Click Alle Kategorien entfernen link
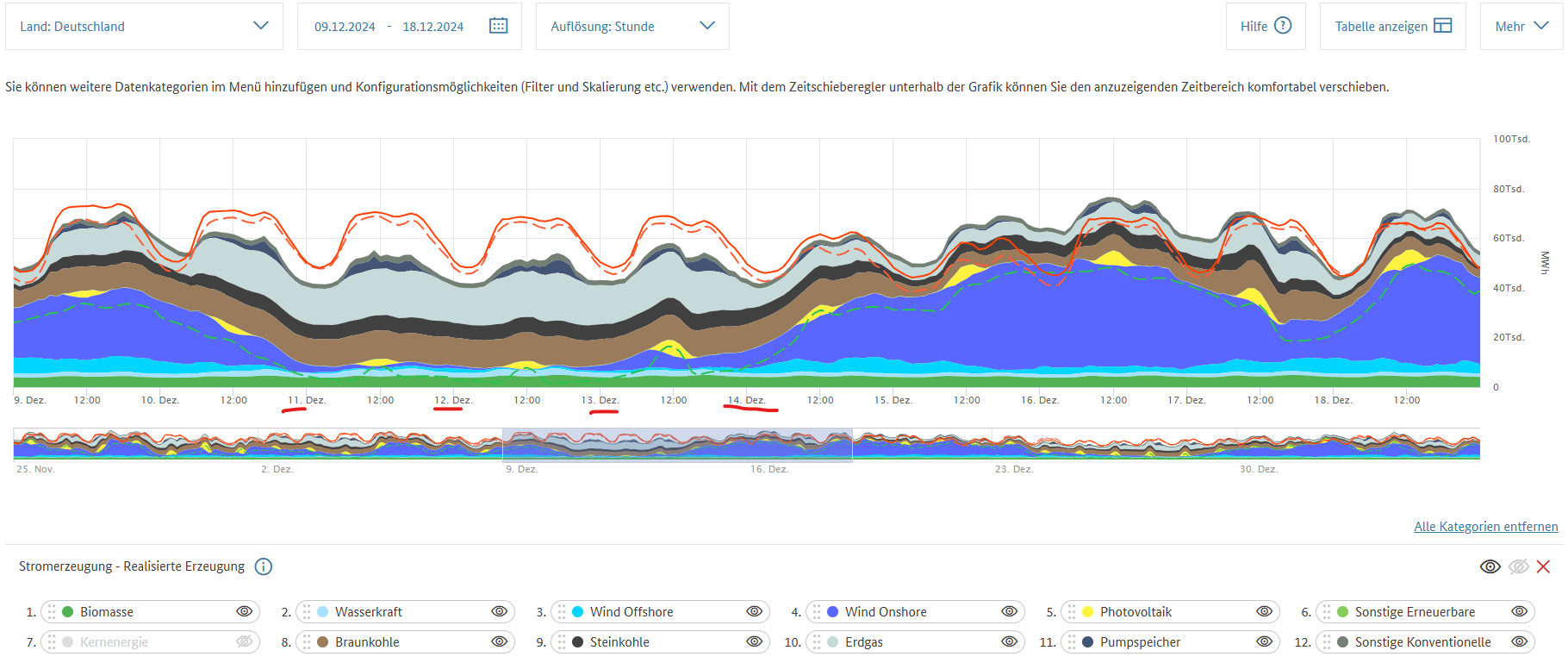 pyautogui.click(x=1485, y=527)
